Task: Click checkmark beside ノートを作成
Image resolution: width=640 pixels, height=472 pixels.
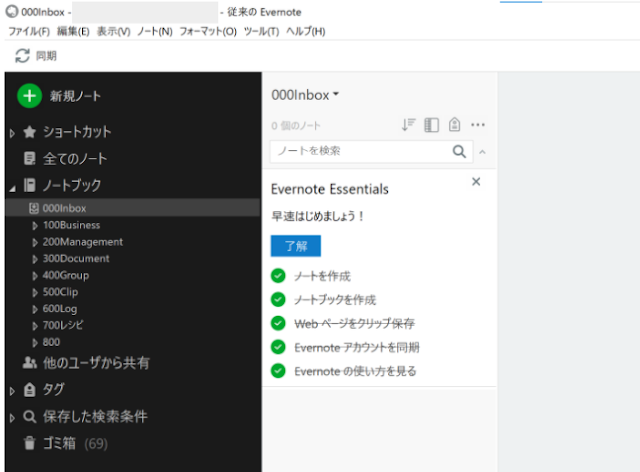Action: coord(278,276)
